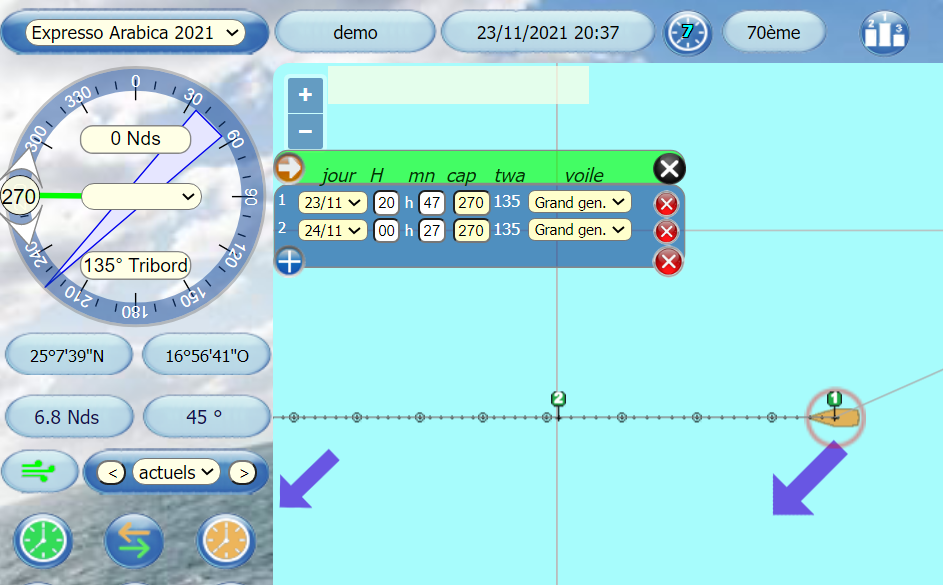This screenshot has width=943, height=585.
Task: Open the actuels forecast dropdown
Action: (x=175, y=472)
